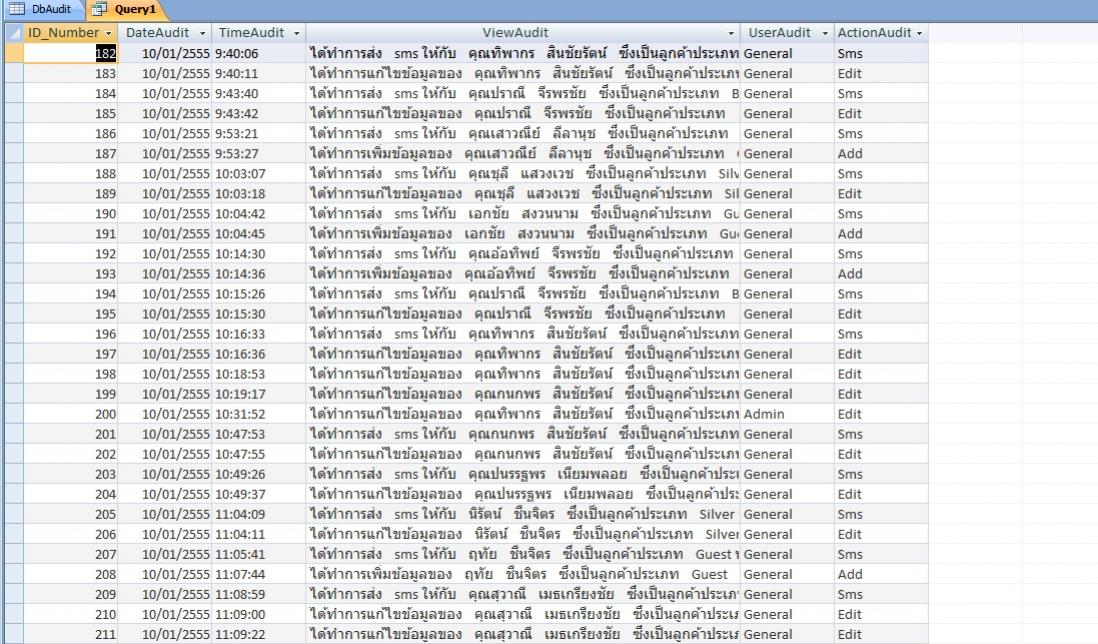Image resolution: width=1098 pixels, height=644 pixels.
Task: Click the time cell 10:03:07
Action: 258,174
